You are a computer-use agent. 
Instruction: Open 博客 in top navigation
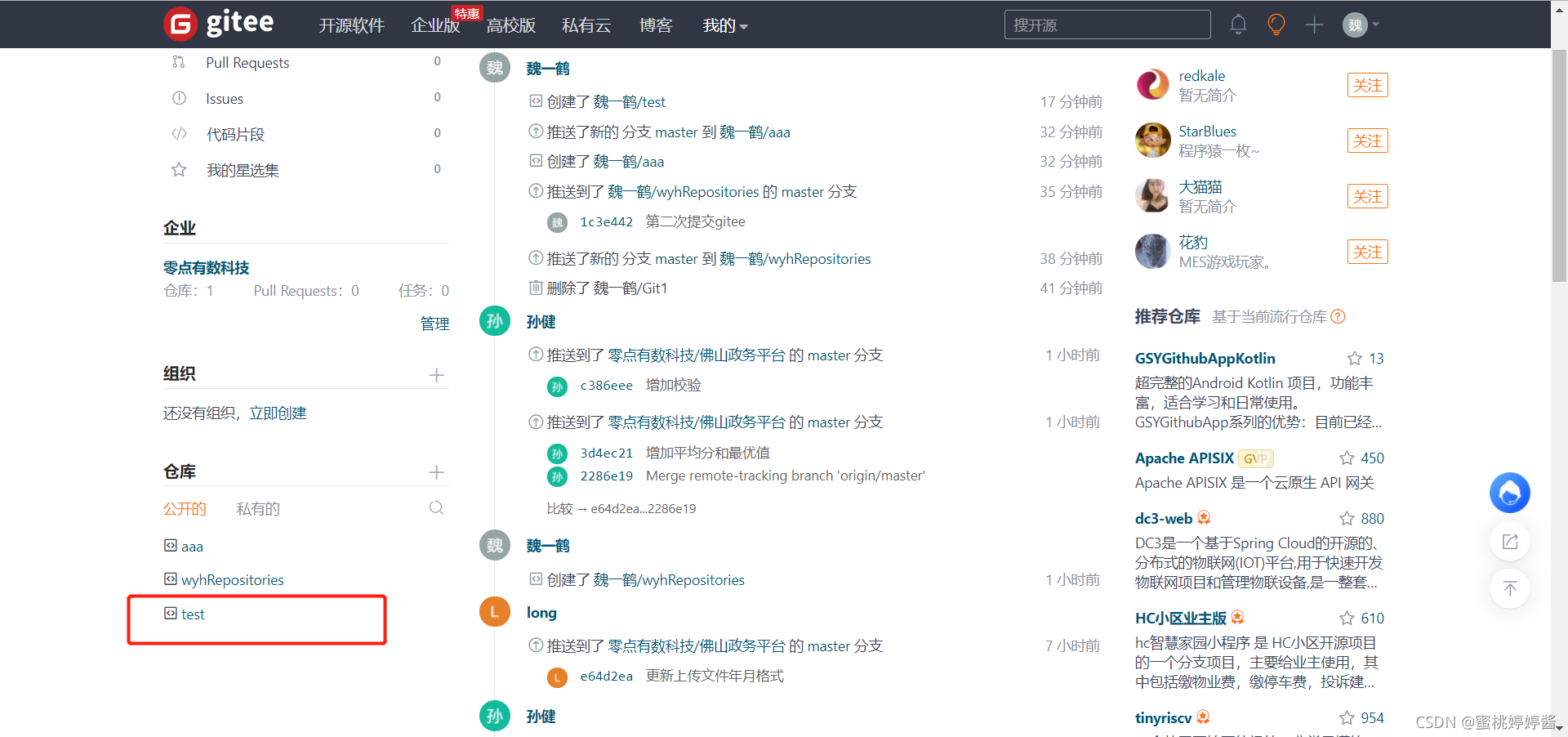[656, 25]
